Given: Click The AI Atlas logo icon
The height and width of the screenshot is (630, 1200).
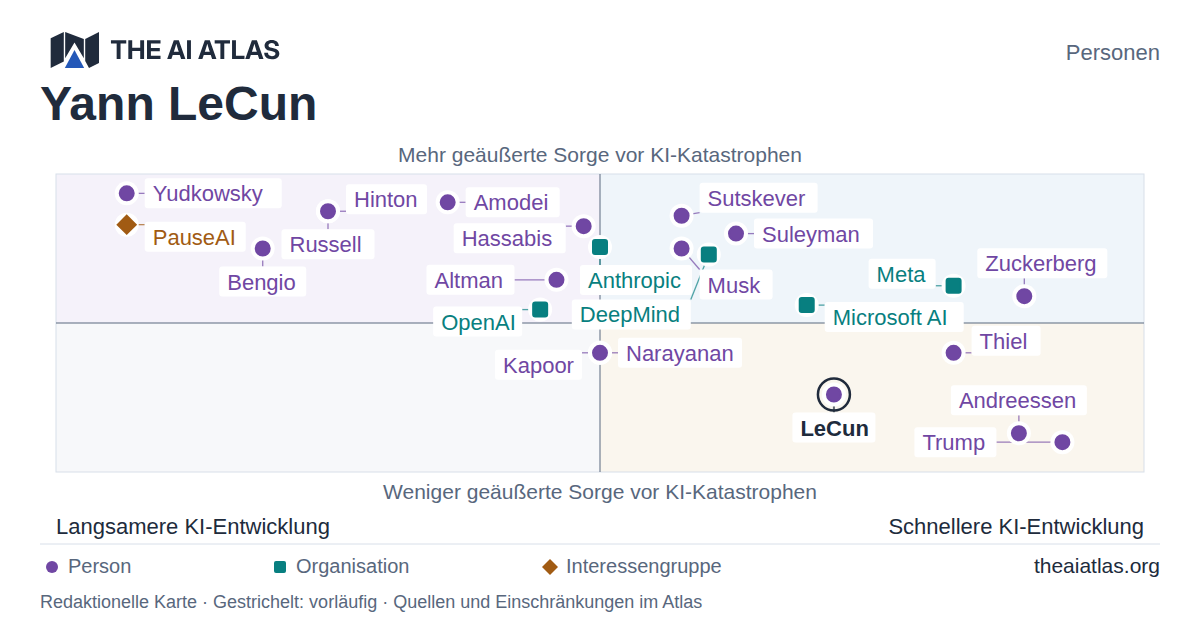Looking at the screenshot, I should (x=75, y=50).
